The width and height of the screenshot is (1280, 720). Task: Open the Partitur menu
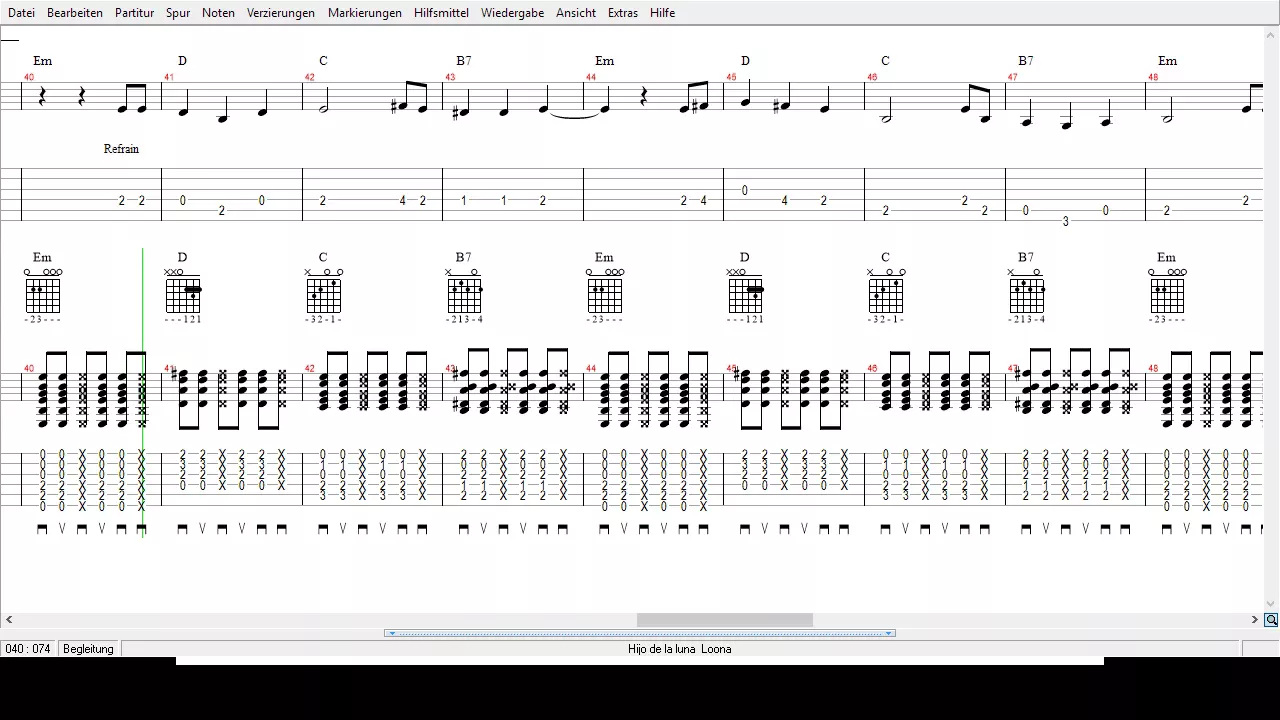coord(134,13)
